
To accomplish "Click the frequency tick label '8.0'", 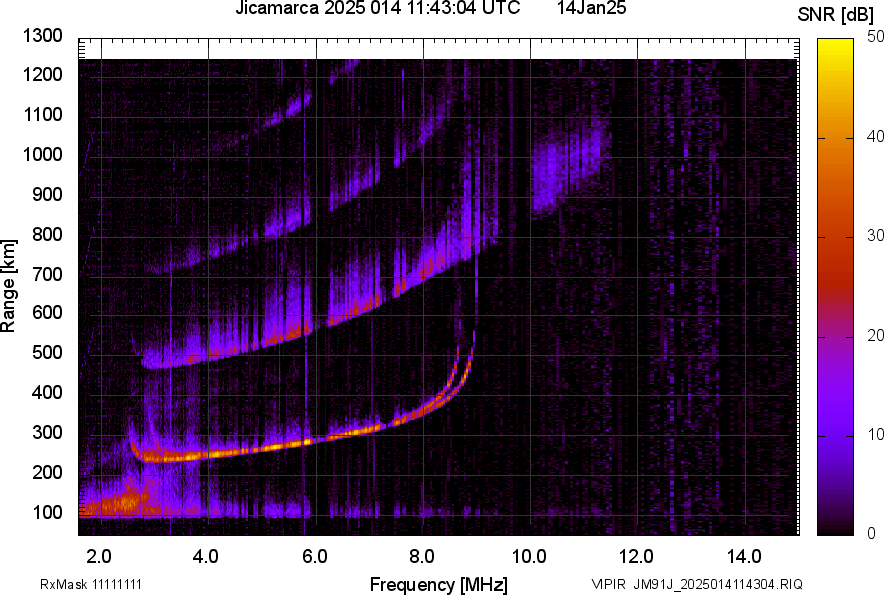I will click(422, 557).
